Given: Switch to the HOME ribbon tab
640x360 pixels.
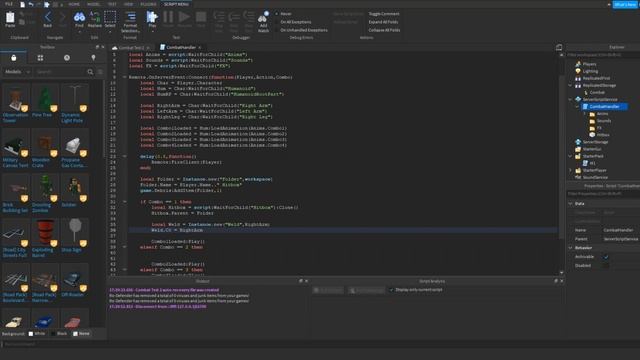Looking at the screenshot, I should [74, 4].
